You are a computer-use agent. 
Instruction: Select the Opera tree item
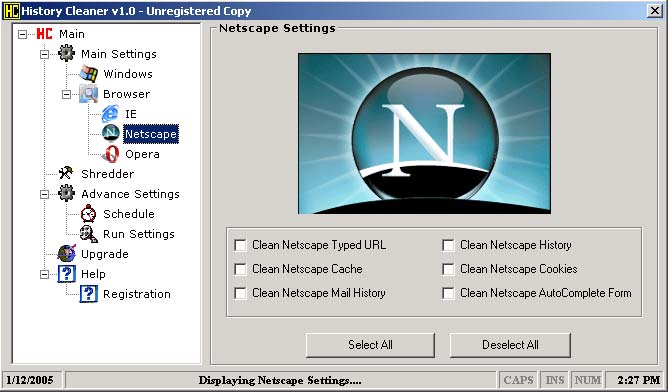click(x=142, y=154)
